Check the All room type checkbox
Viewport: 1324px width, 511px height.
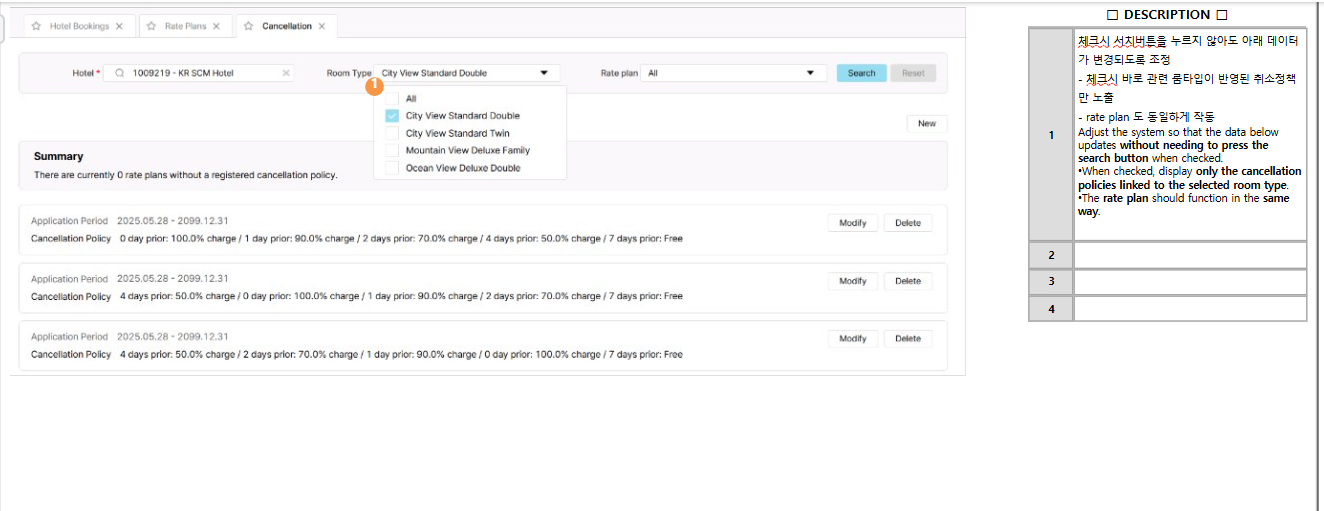click(392, 98)
